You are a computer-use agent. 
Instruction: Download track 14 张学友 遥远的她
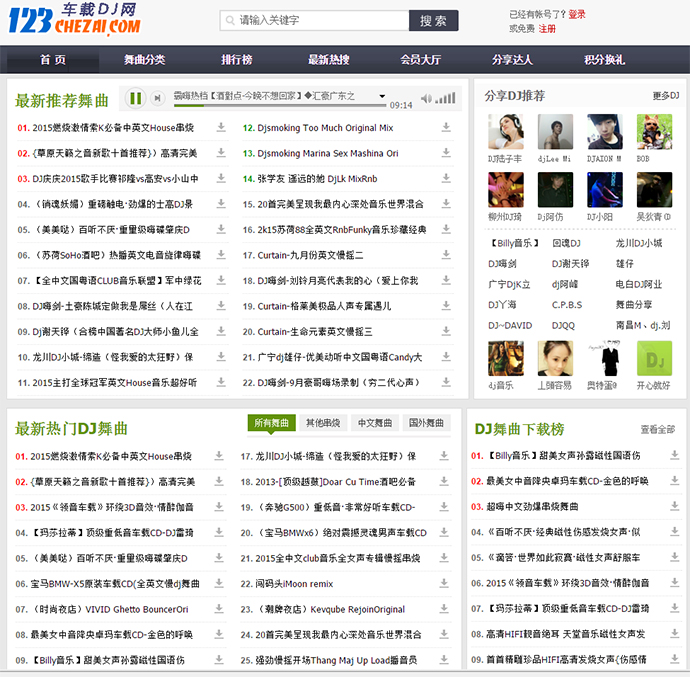pyautogui.click(x=446, y=178)
